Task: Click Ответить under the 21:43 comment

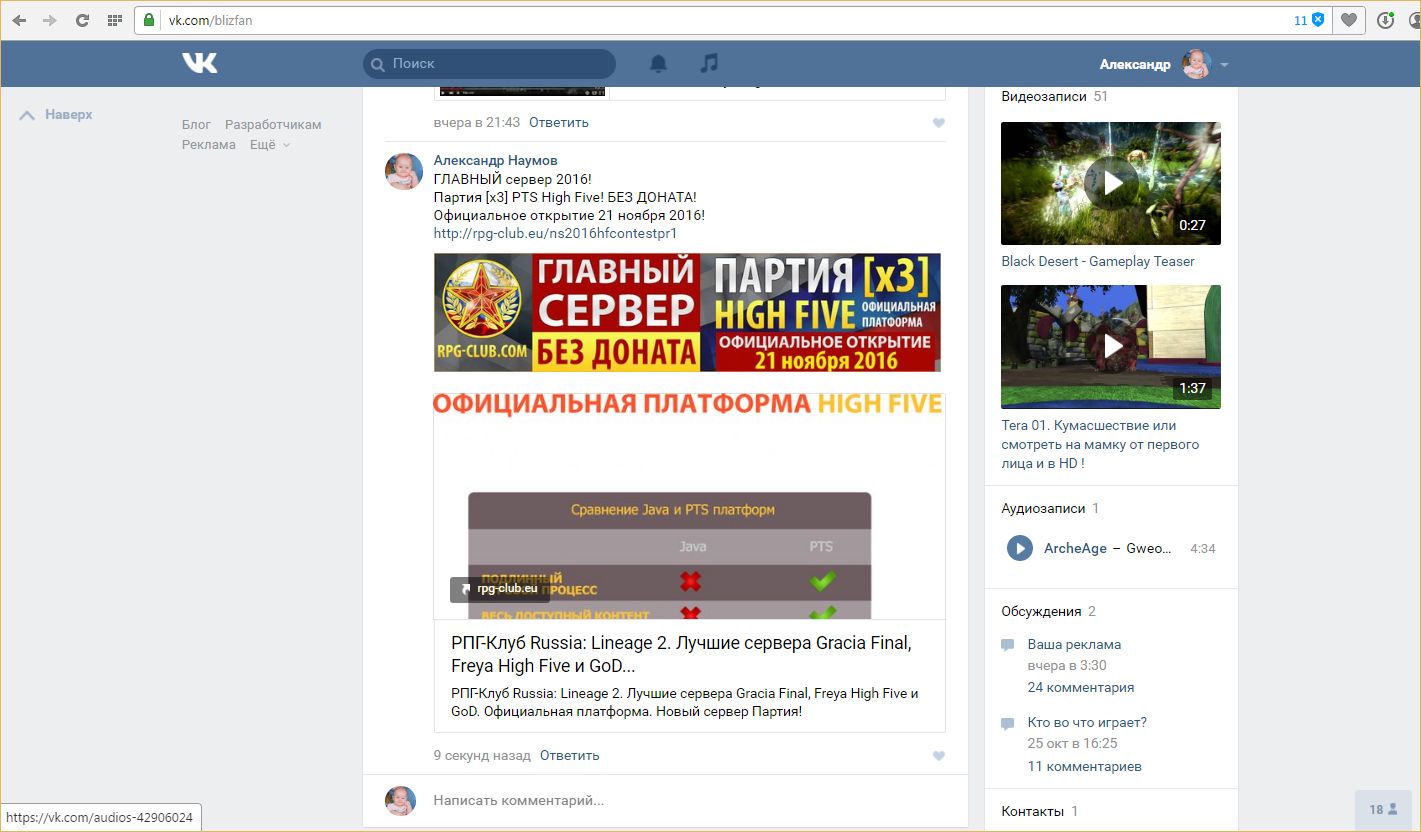Action: pos(559,122)
